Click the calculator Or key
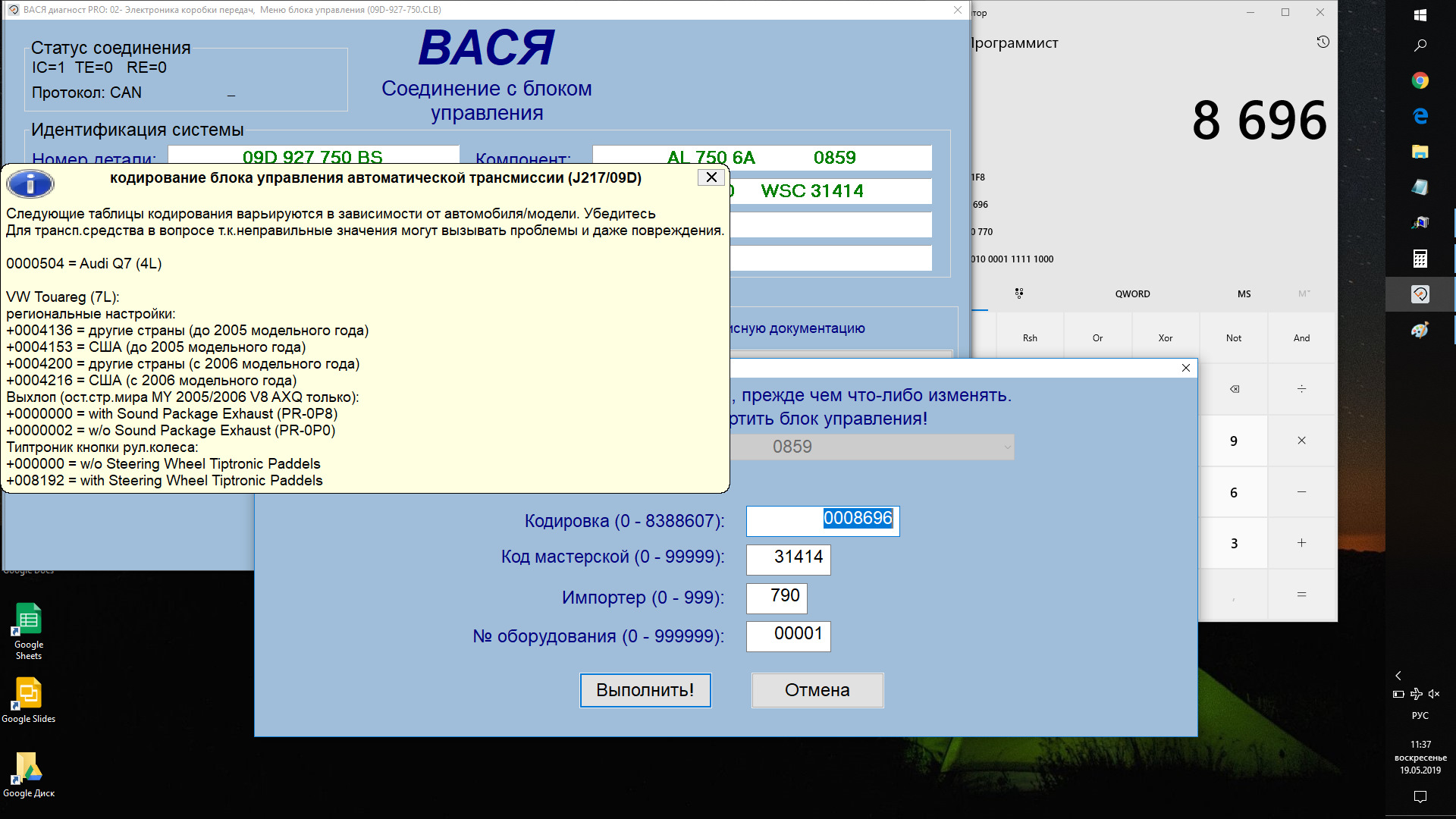Viewport: 1456px width, 819px height. pyautogui.click(x=1097, y=338)
